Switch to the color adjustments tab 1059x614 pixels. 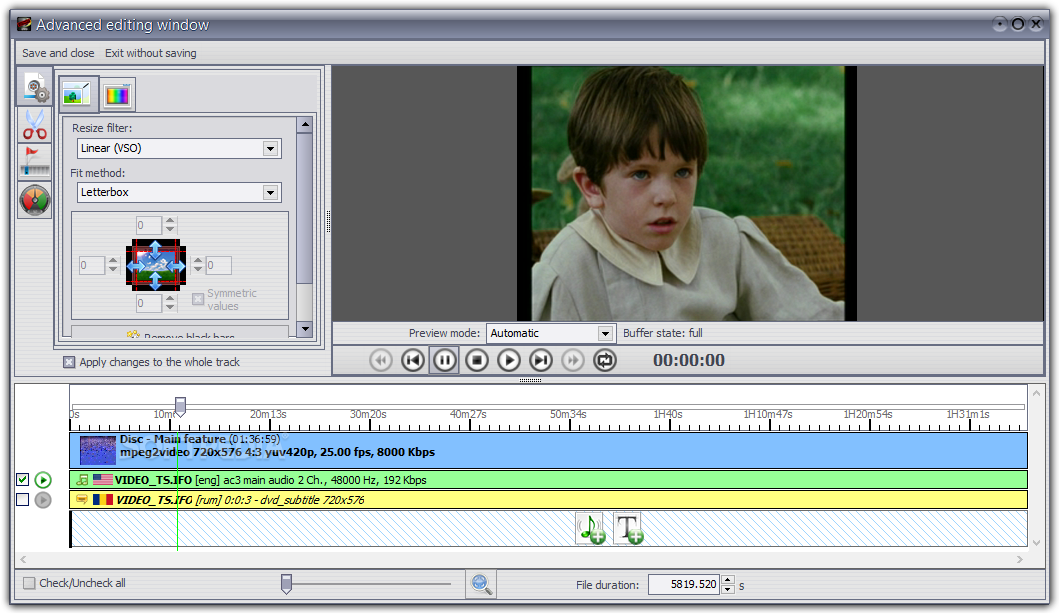[x=118, y=95]
